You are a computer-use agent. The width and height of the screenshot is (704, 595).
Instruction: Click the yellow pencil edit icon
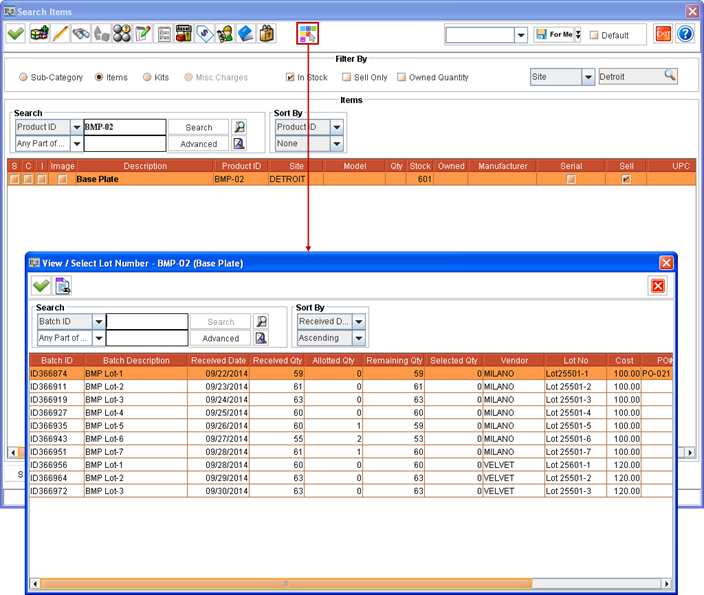tap(60, 34)
